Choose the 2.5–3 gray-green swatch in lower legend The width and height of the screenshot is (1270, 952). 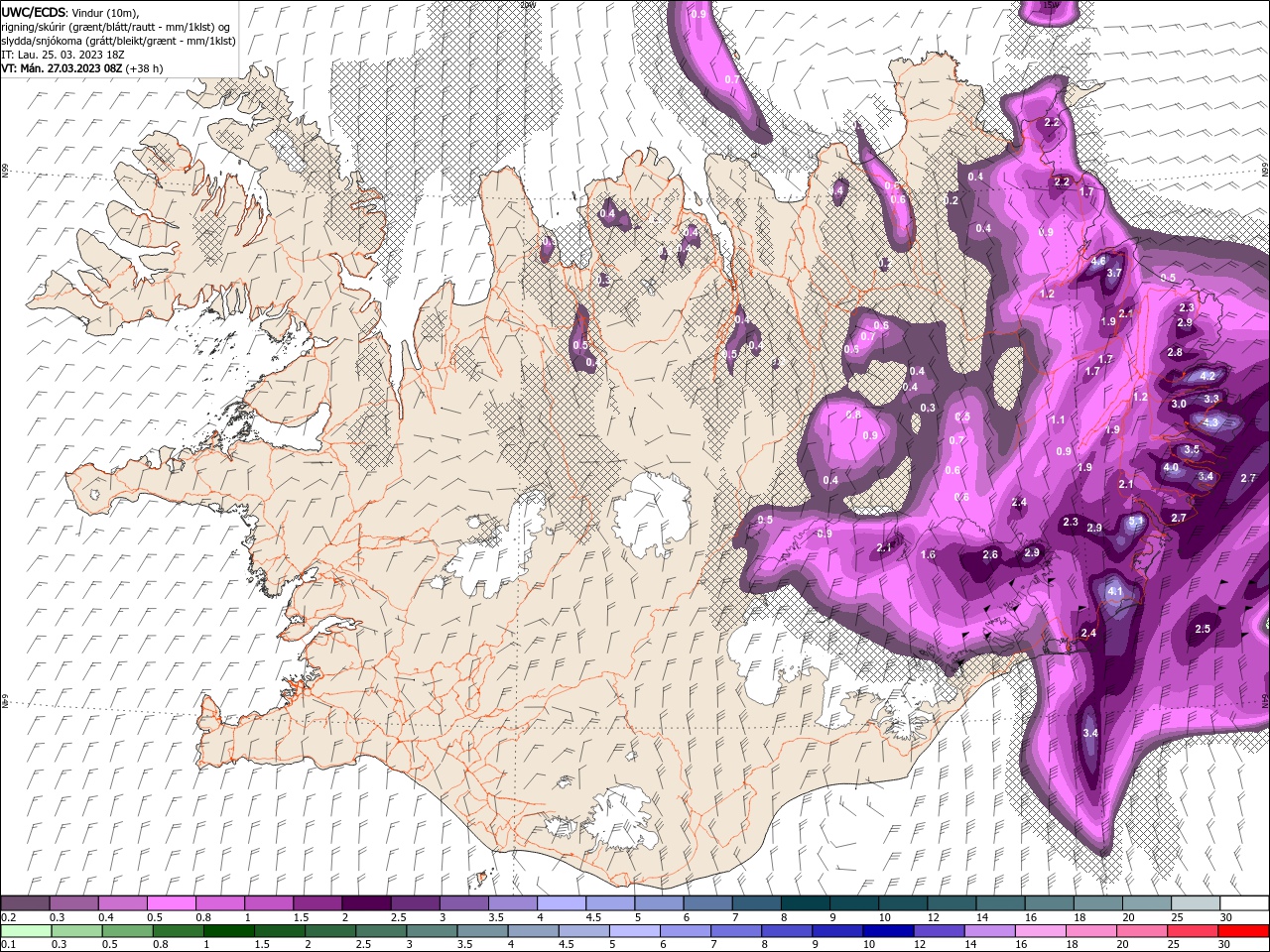pos(380,931)
